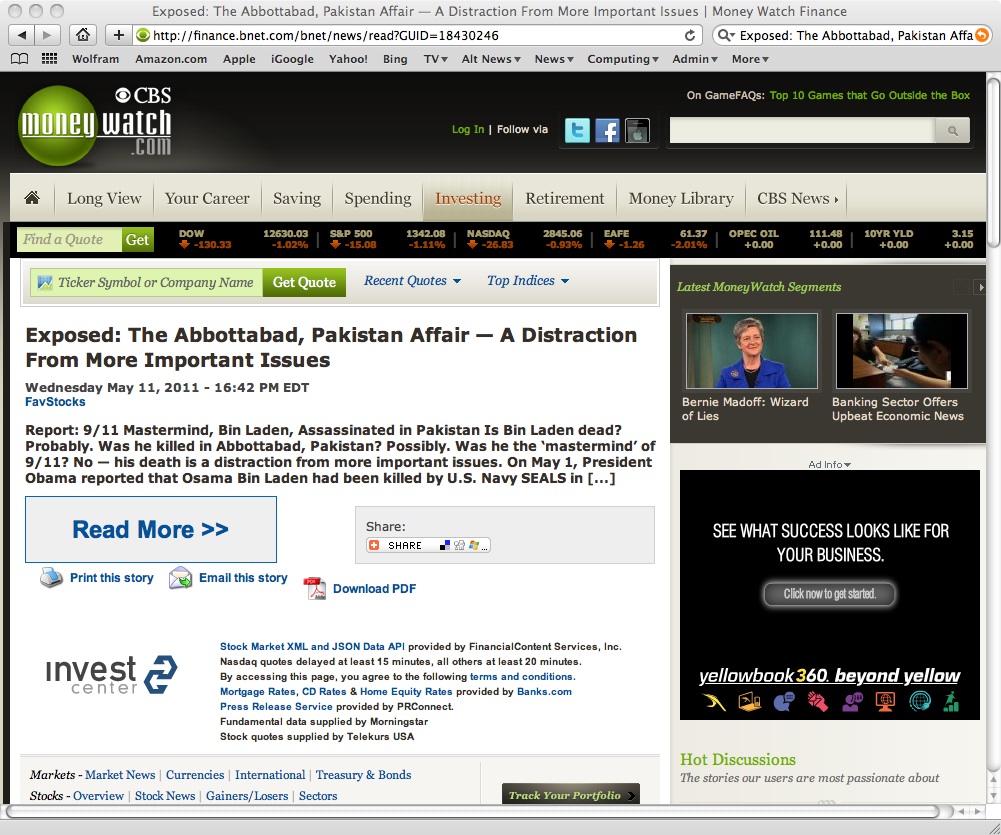This screenshot has width=1001, height=835.
Task: Play the Bernie Madoff: Wizard of Lies video
Action: 751,350
